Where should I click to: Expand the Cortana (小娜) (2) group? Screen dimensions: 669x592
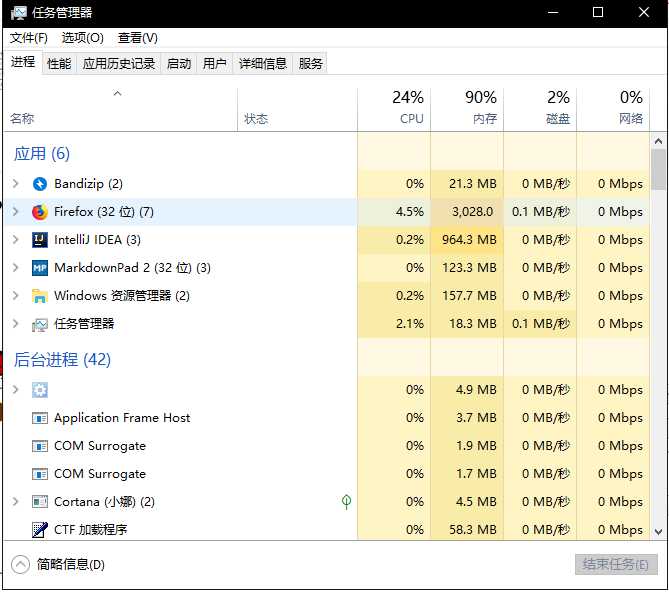[x=16, y=502]
